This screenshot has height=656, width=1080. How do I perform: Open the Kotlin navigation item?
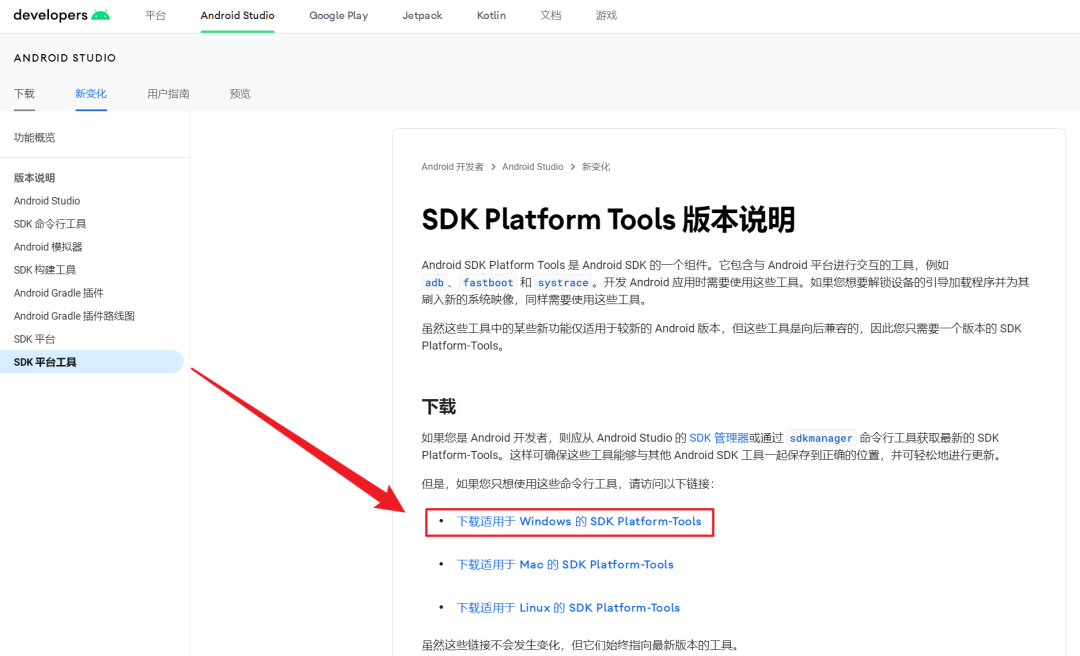tap(491, 16)
